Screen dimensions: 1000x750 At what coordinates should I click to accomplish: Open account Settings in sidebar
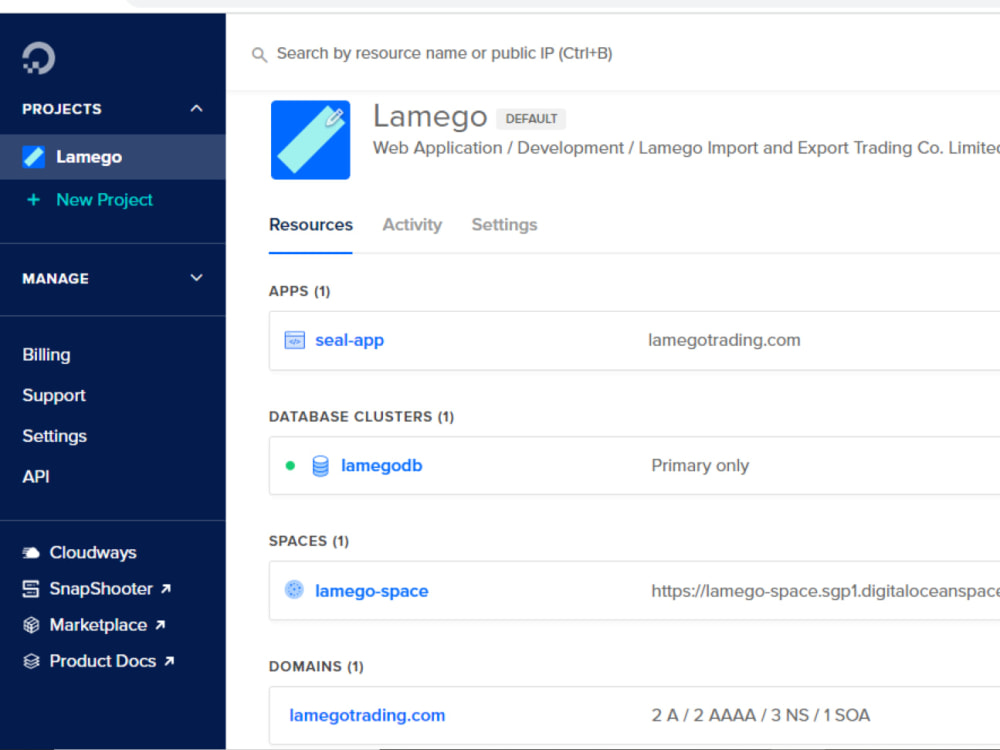point(55,436)
